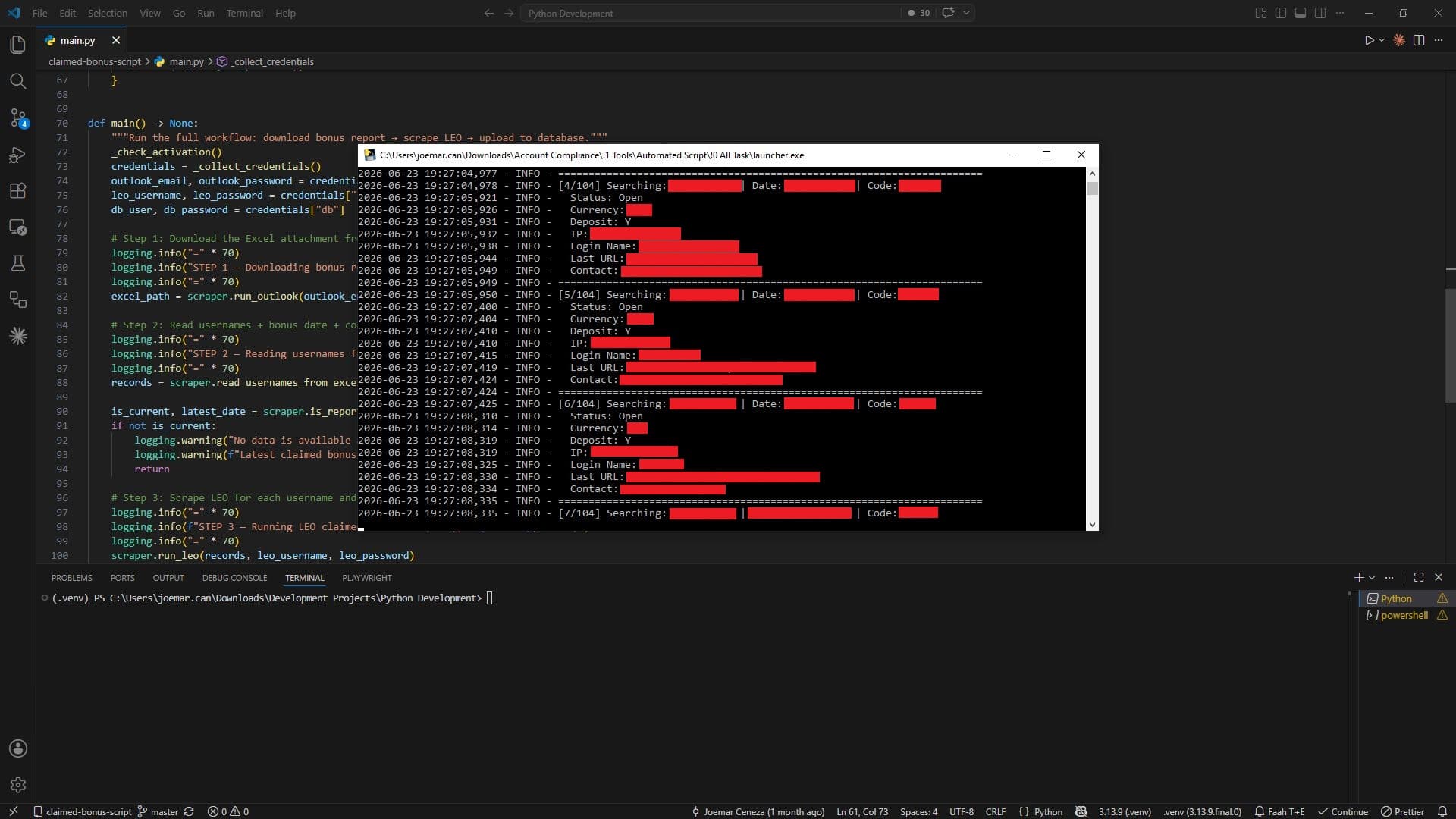The width and height of the screenshot is (1456, 819).
Task: Click Continue in the status bar
Action: click(1342, 811)
